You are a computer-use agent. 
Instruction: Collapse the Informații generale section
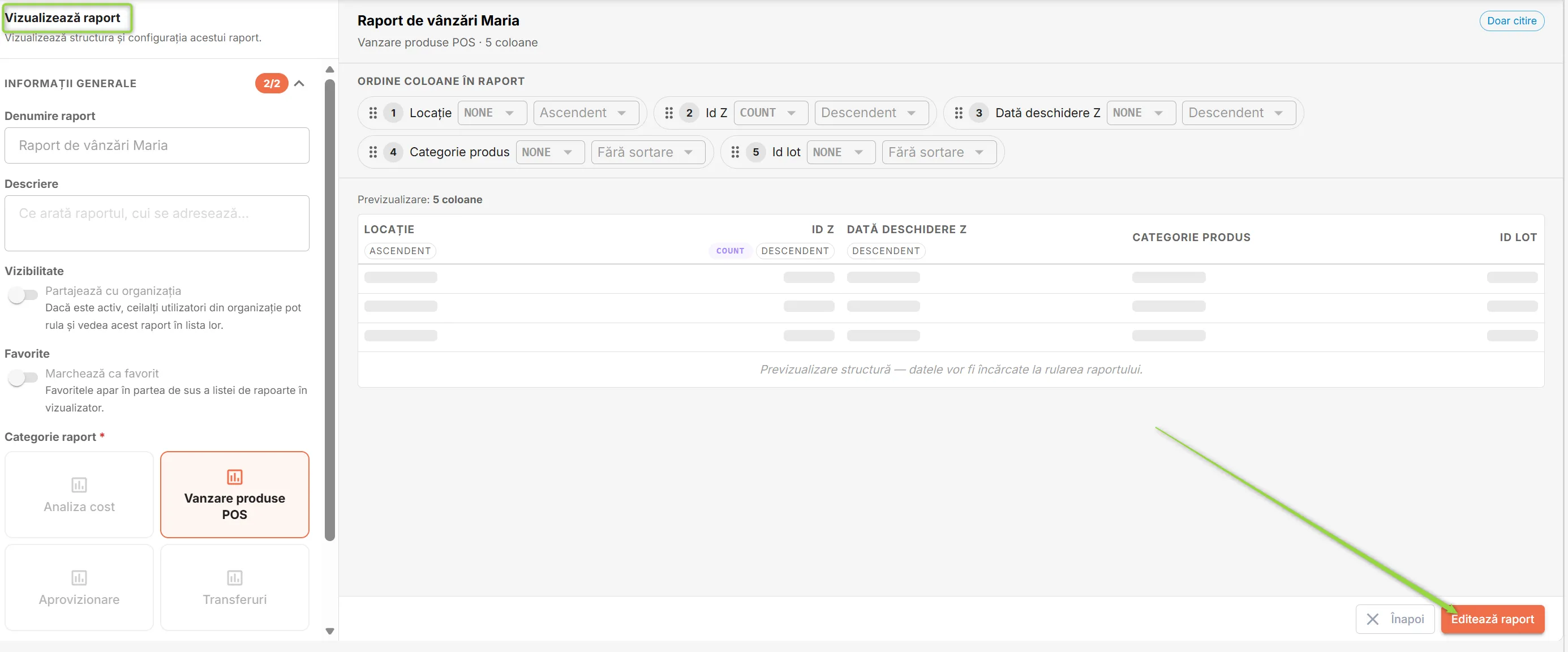[x=299, y=83]
